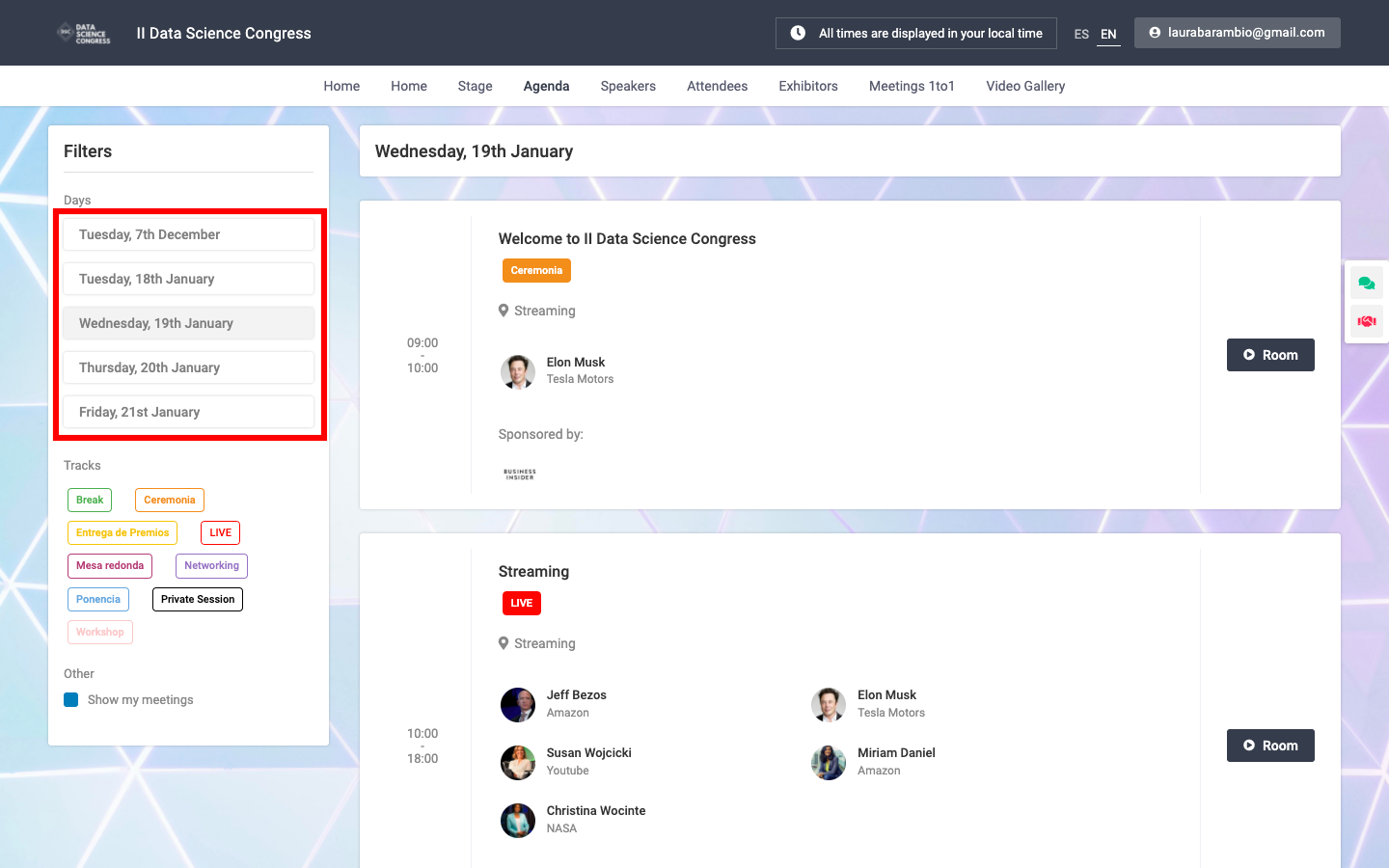Open Christina Wocinte speaker avatar
This screenshot has height=868, width=1389.
point(518,821)
